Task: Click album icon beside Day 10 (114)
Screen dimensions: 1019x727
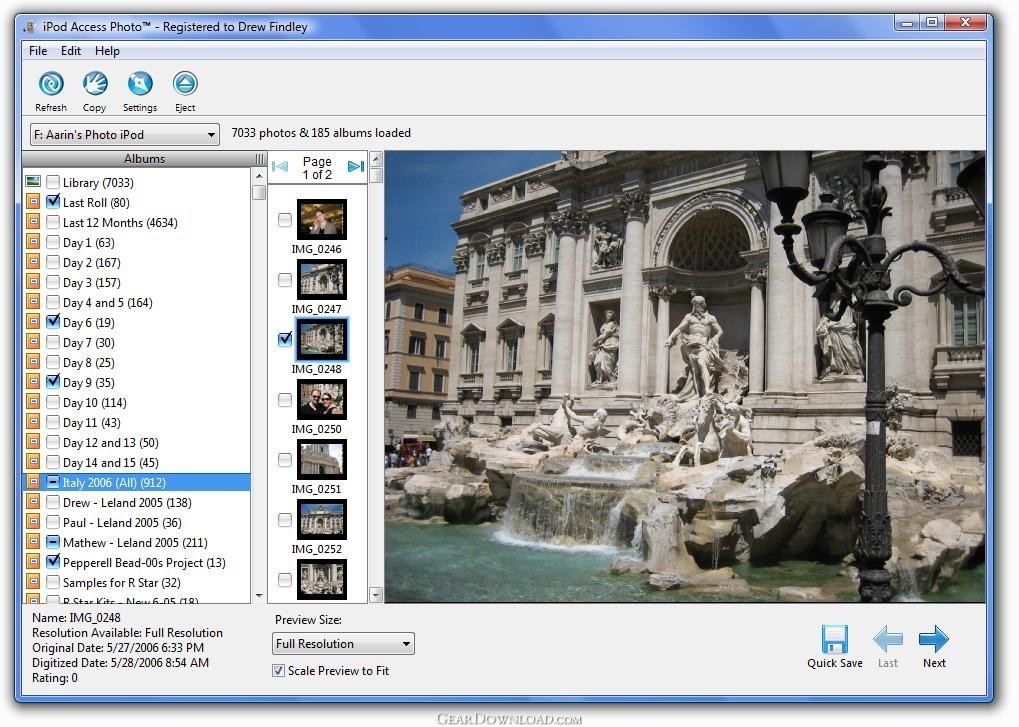Action: [33, 402]
